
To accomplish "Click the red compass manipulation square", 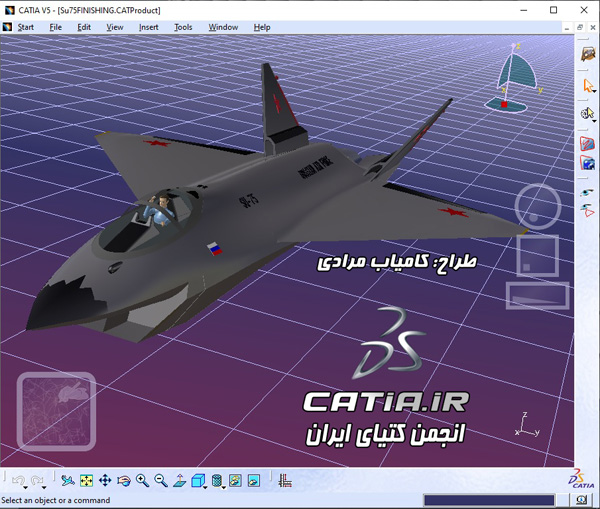I will click(x=504, y=104).
